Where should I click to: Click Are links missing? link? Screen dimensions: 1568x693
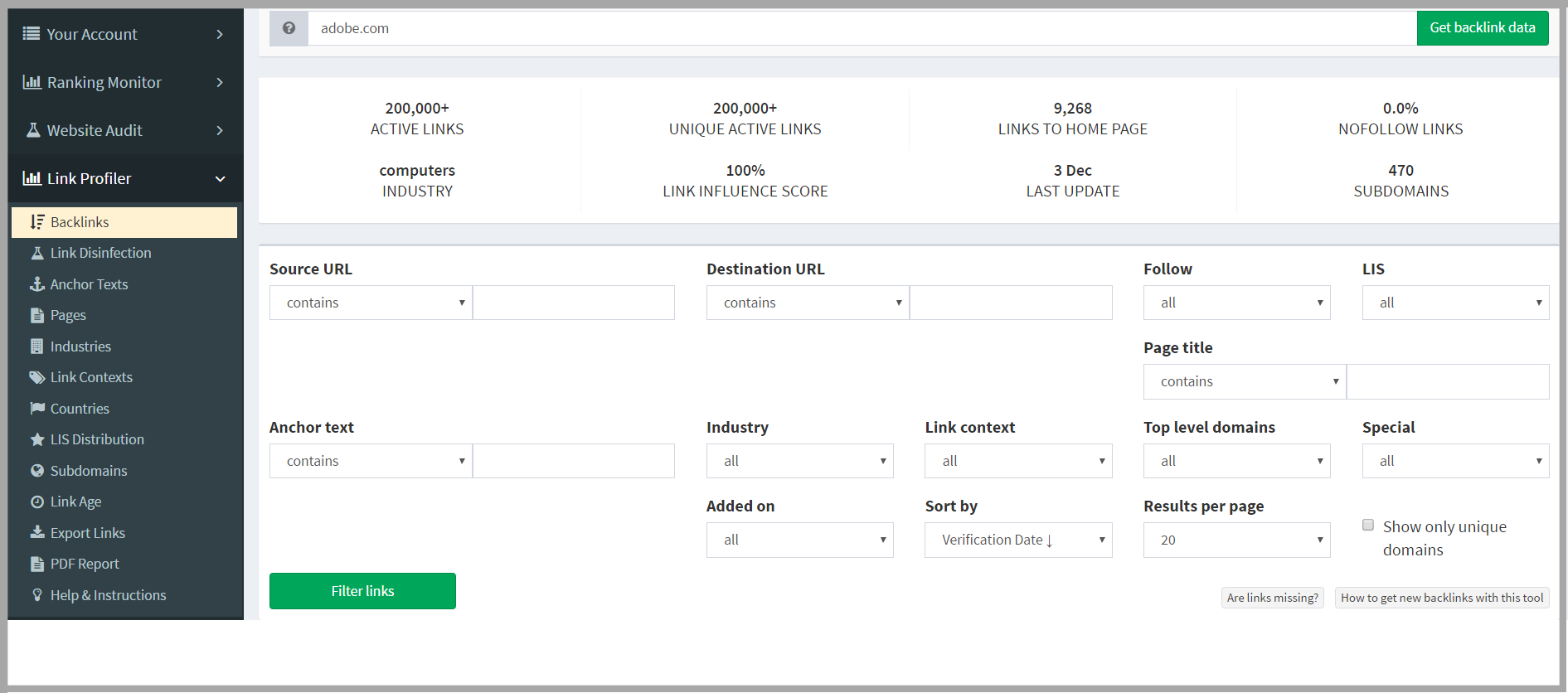pyautogui.click(x=1272, y=598)
